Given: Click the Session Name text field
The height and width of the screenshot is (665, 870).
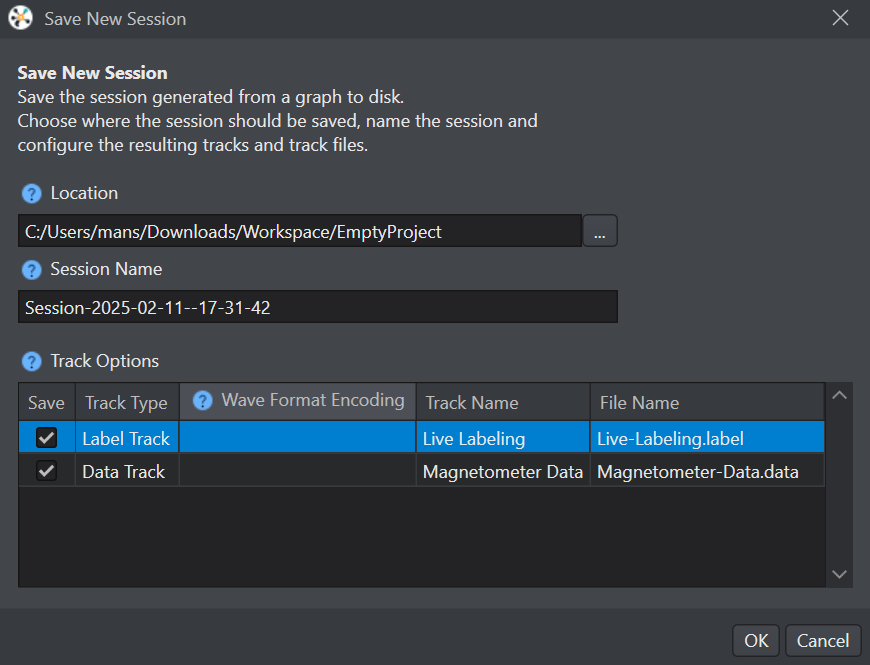Looking at the screenshot, I should (318, 307).
